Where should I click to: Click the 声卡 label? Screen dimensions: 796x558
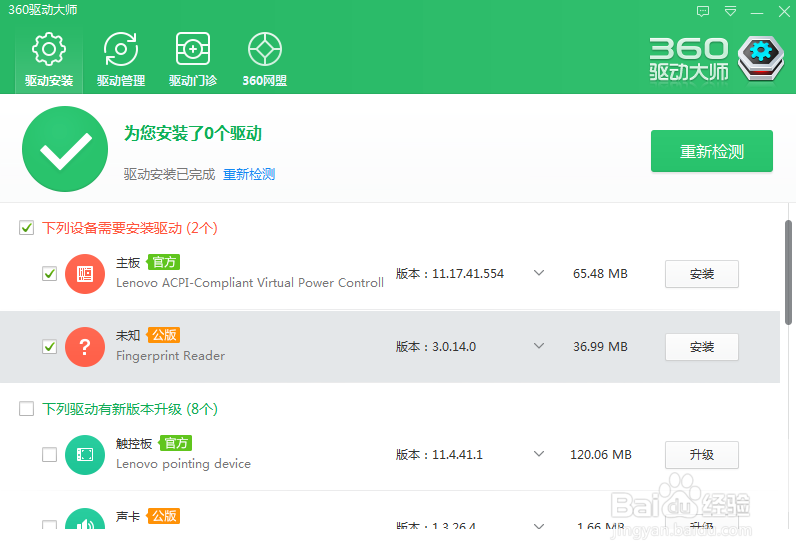tap(128, 516)
